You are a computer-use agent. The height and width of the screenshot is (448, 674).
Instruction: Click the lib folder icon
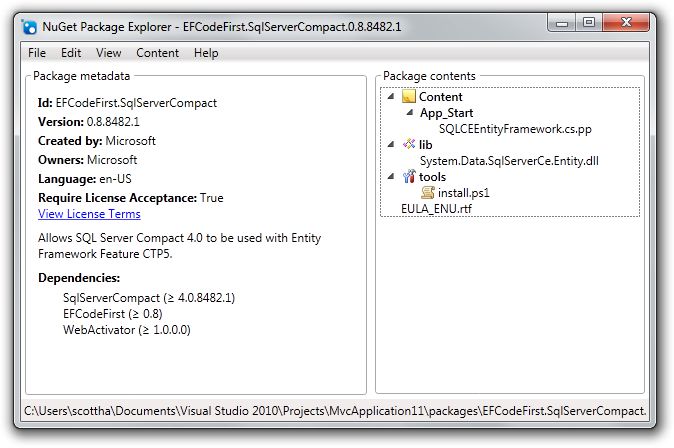(409, 144)
